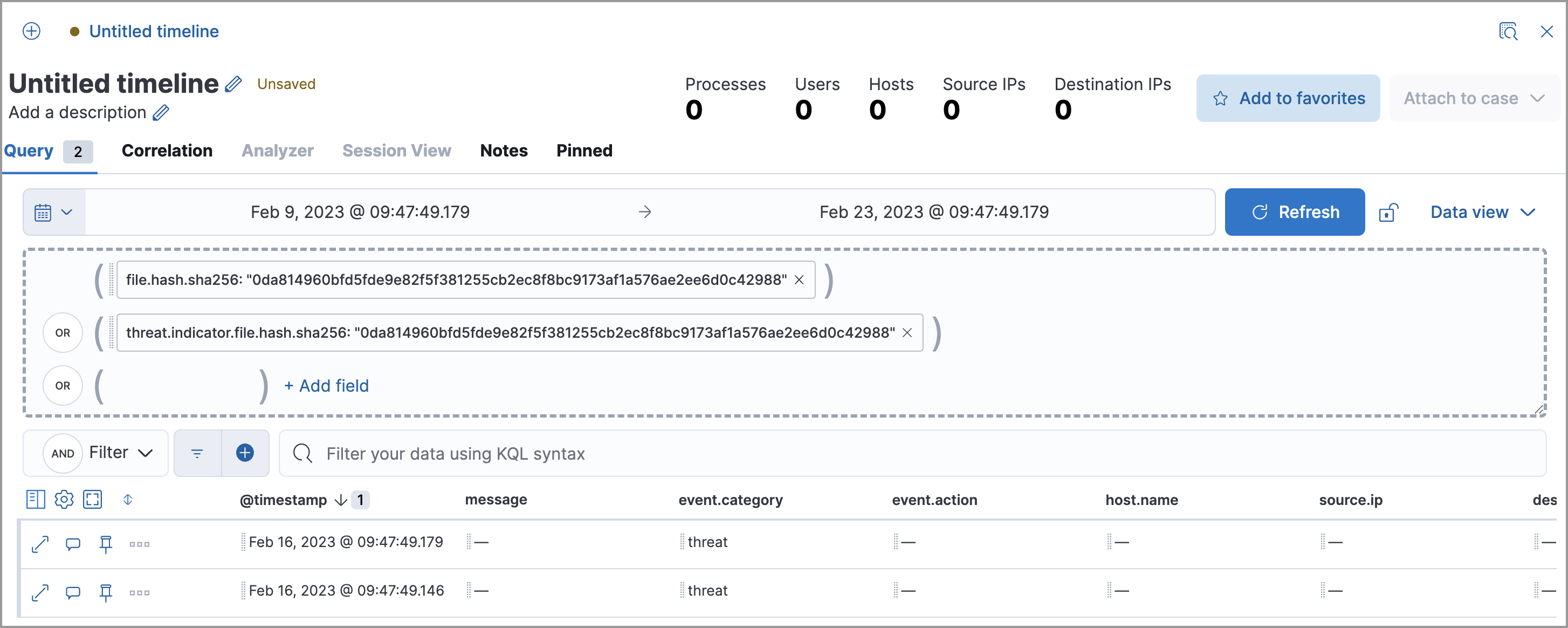Click the plus button to add new filter

[245, 453]
